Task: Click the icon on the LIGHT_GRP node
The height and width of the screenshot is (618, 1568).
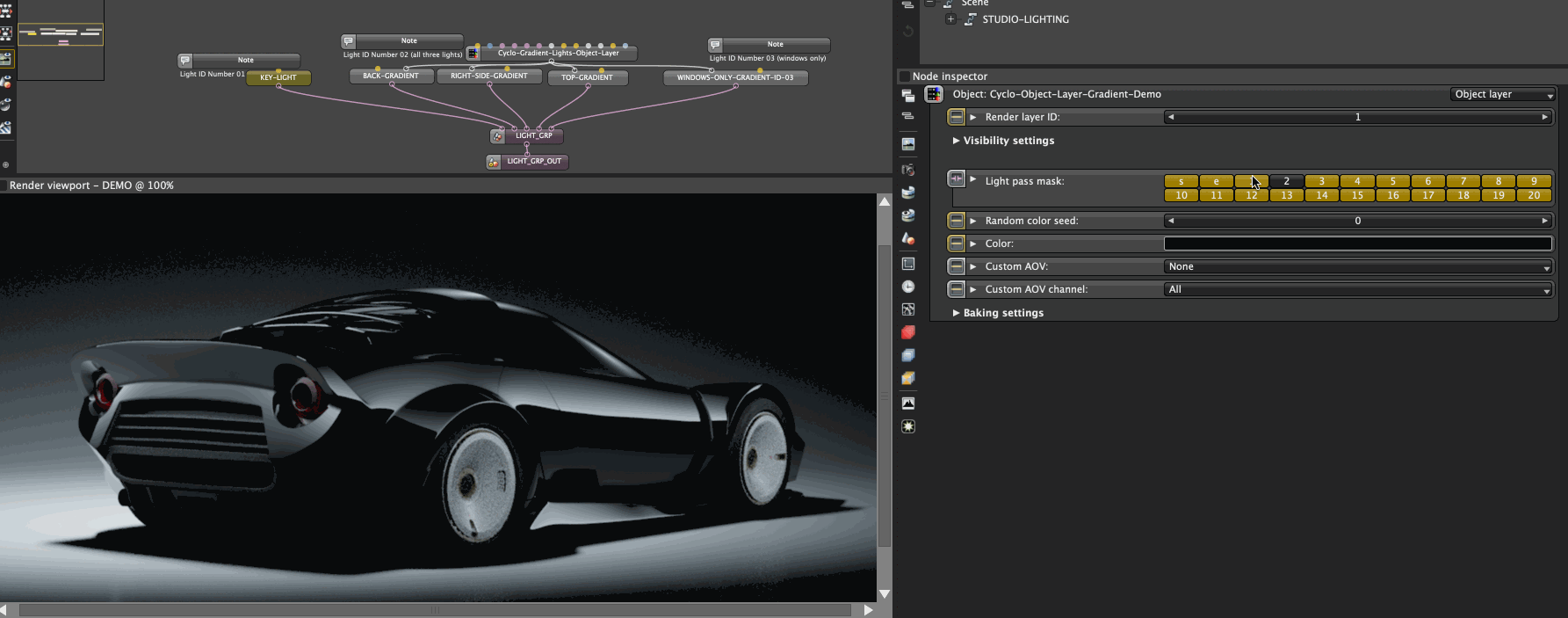Action: [x=498, y=136]
